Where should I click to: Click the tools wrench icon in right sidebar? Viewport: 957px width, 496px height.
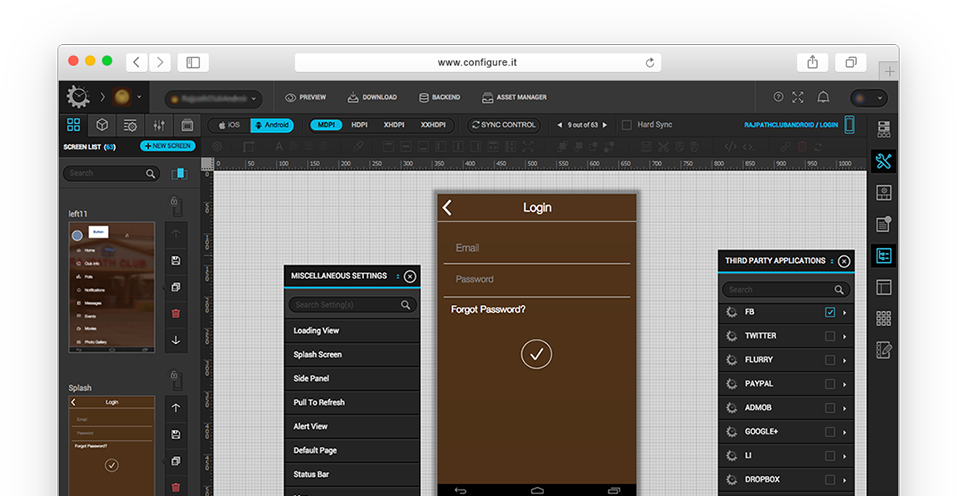[x=884, y=161]
